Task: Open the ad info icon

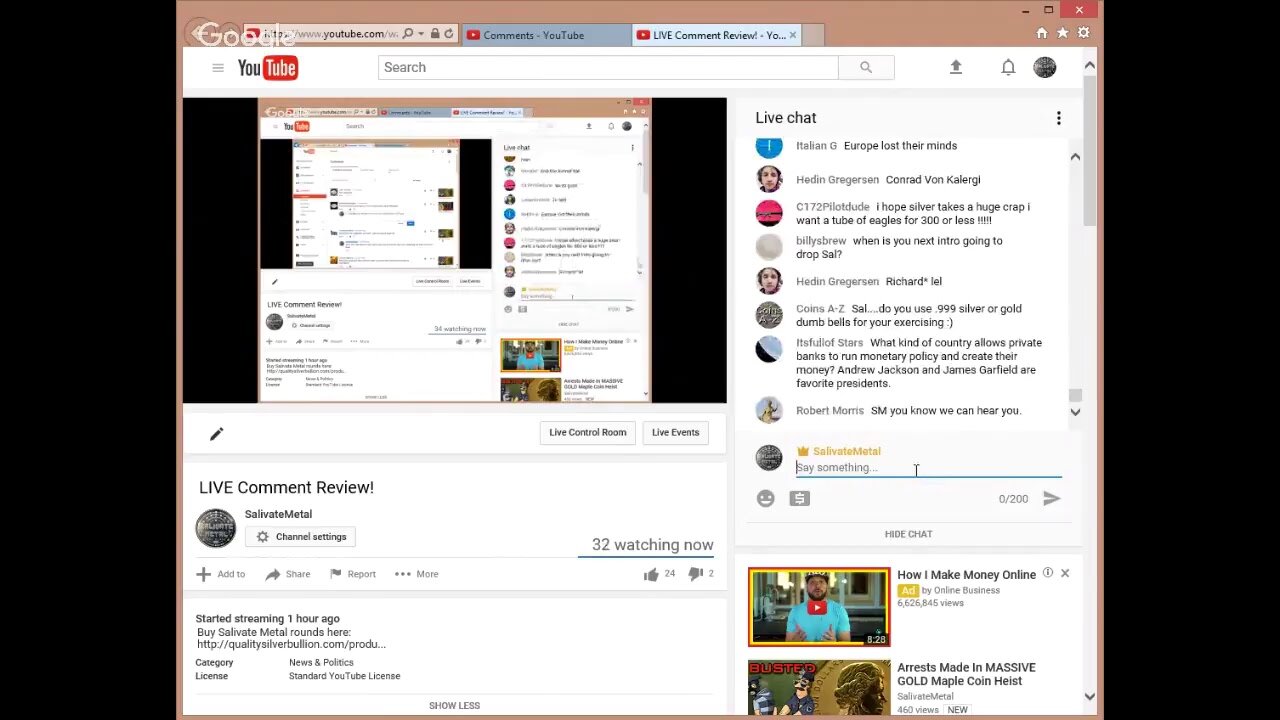Action: point(1048,573)
